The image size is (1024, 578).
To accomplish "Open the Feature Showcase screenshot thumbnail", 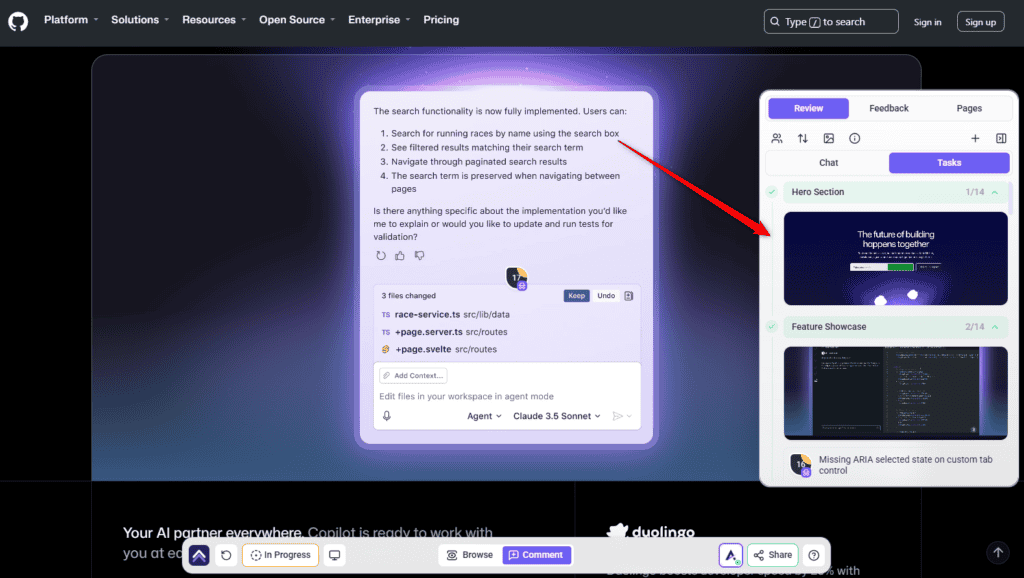I will click(895, 393).
